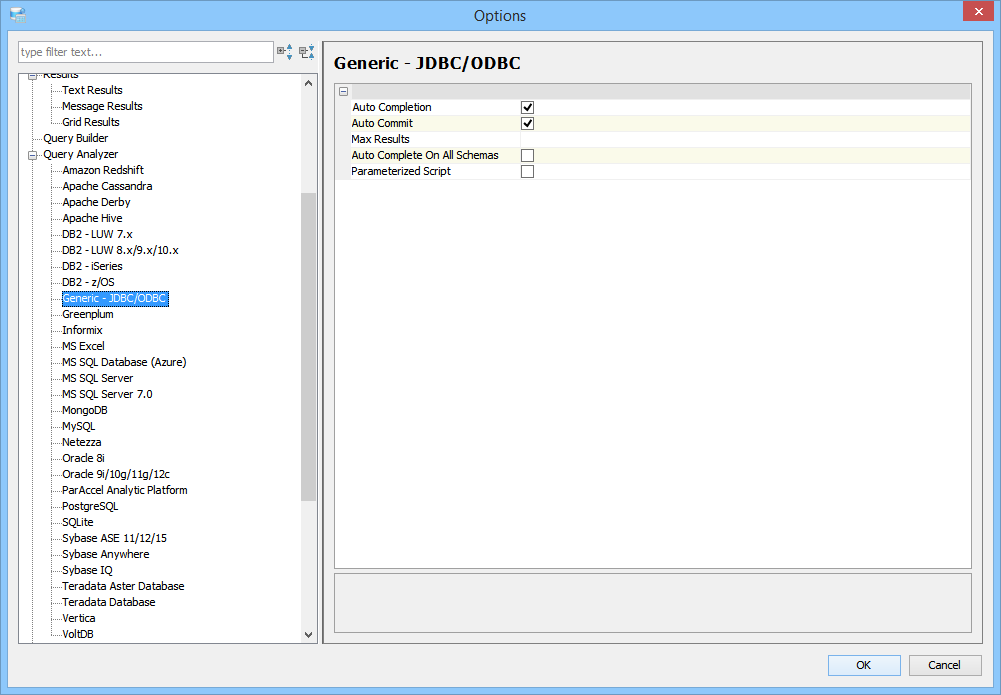
Task: Toggle the Auto Completion checkbox
Action: pyautogui.click(x=527, y=107)
